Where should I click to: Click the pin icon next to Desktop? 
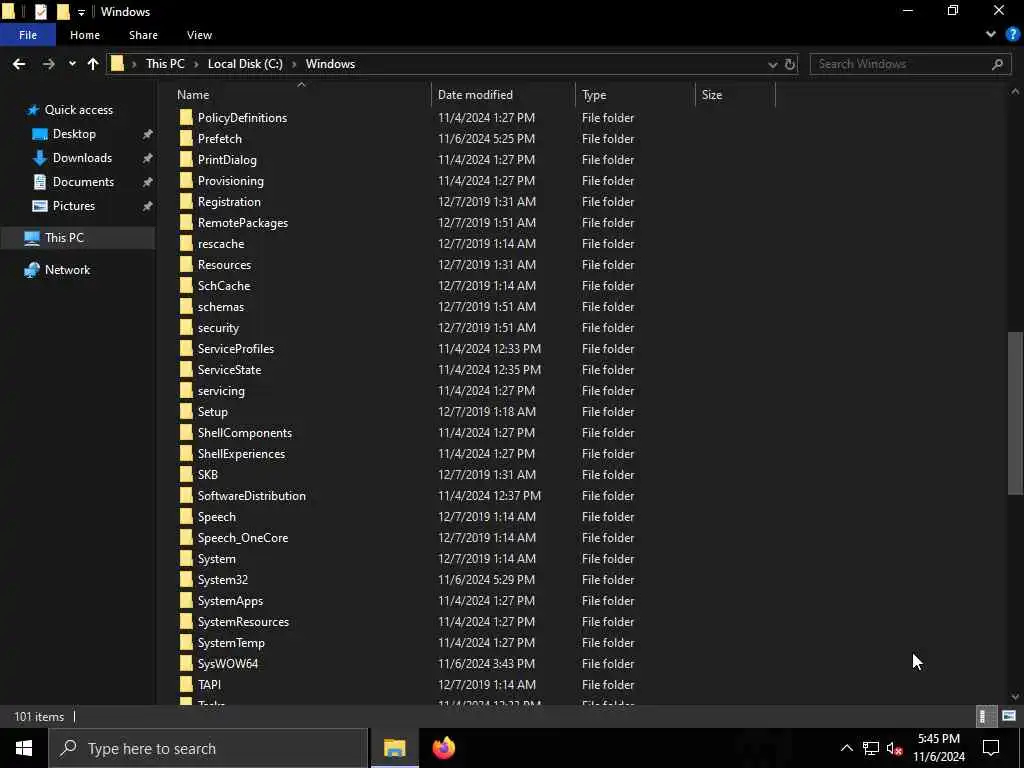point(148,134)
